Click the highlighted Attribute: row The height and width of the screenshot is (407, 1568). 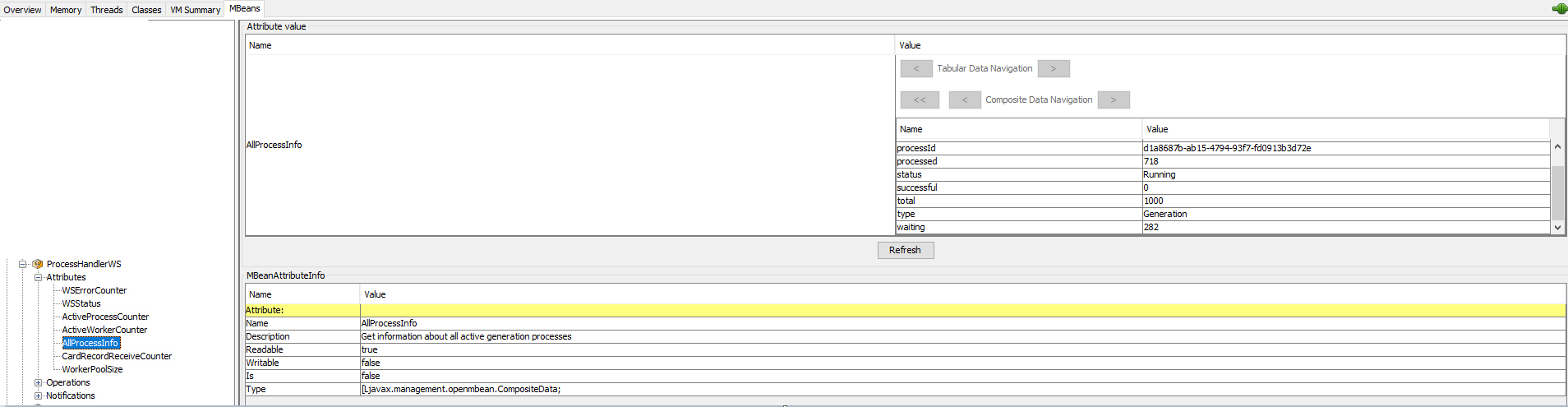point(905,310)
